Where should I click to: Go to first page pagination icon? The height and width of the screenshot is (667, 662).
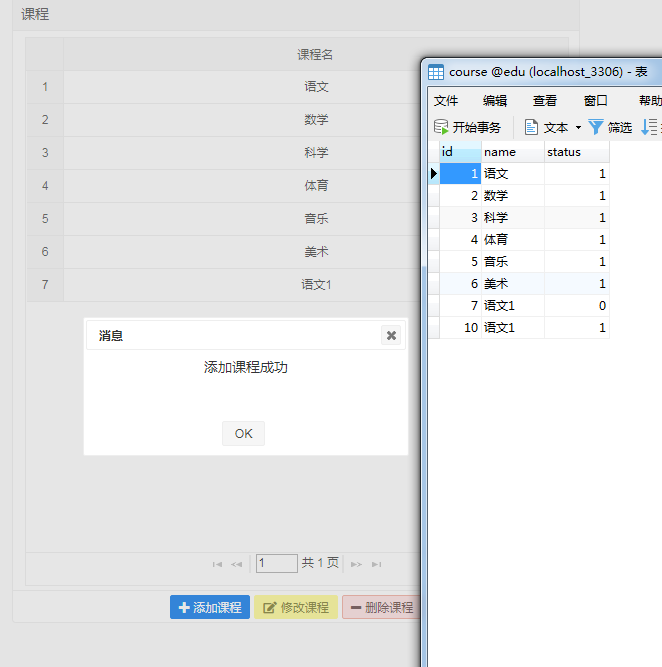click(x=217, y=564)
